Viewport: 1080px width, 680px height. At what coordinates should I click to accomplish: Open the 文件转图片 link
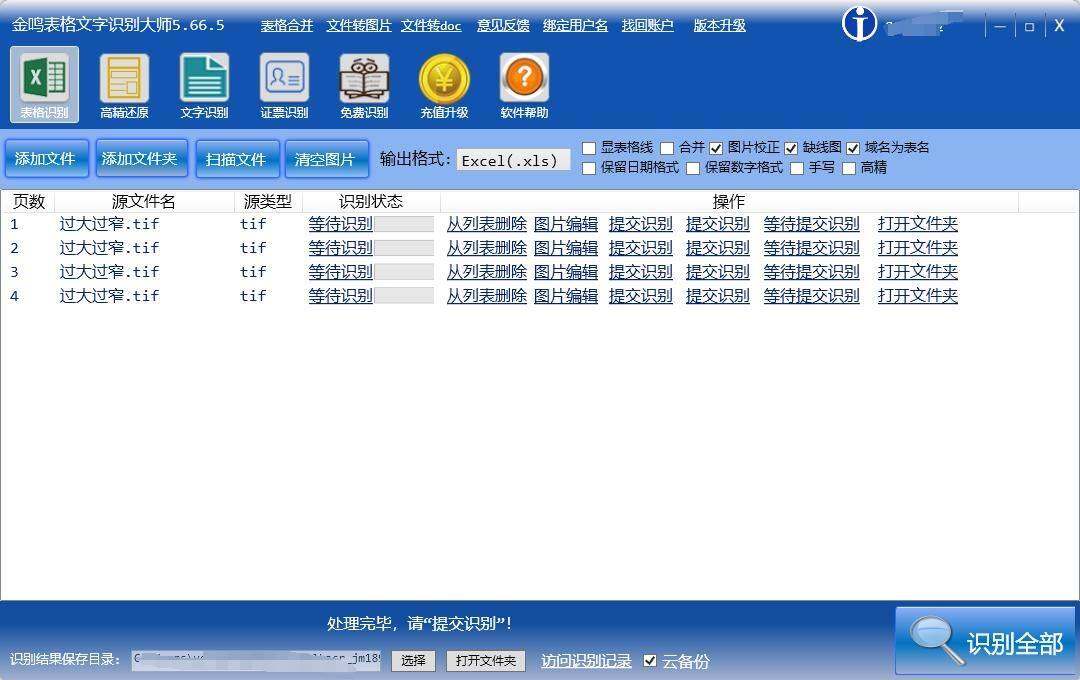pyautogui.click(x=359, y=25)
